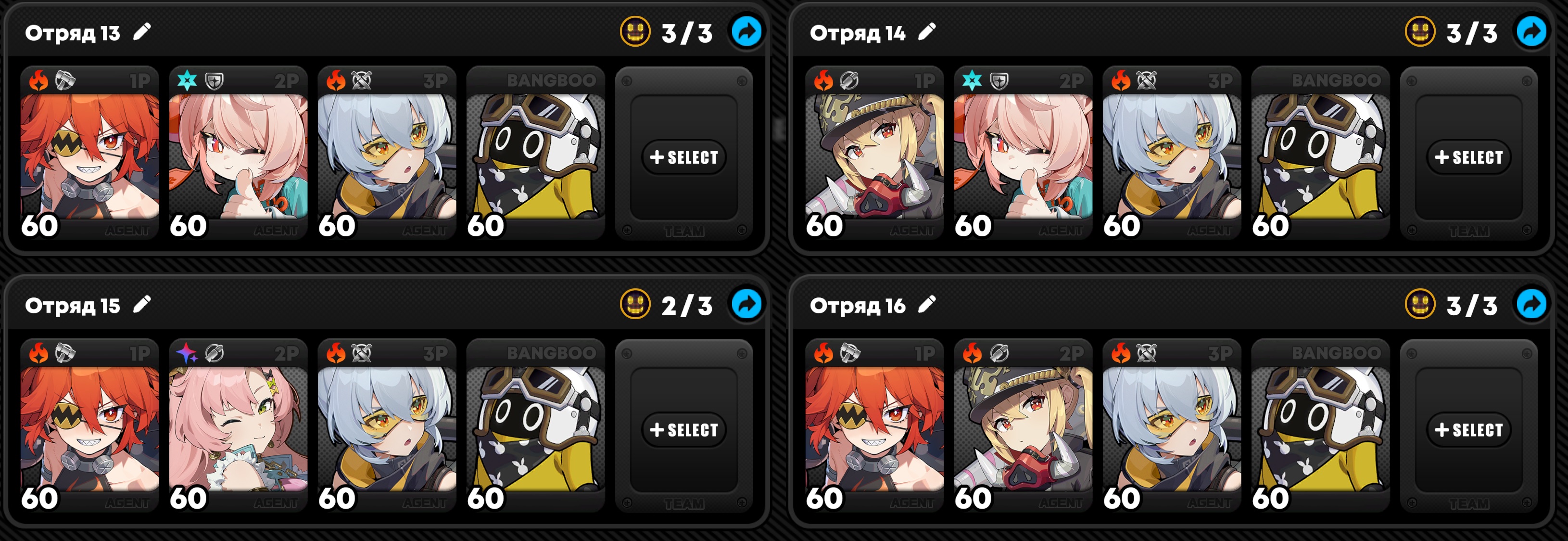
Task: Click the pencil icon next to Отряд 13
Action: click(x=142, y=32)
